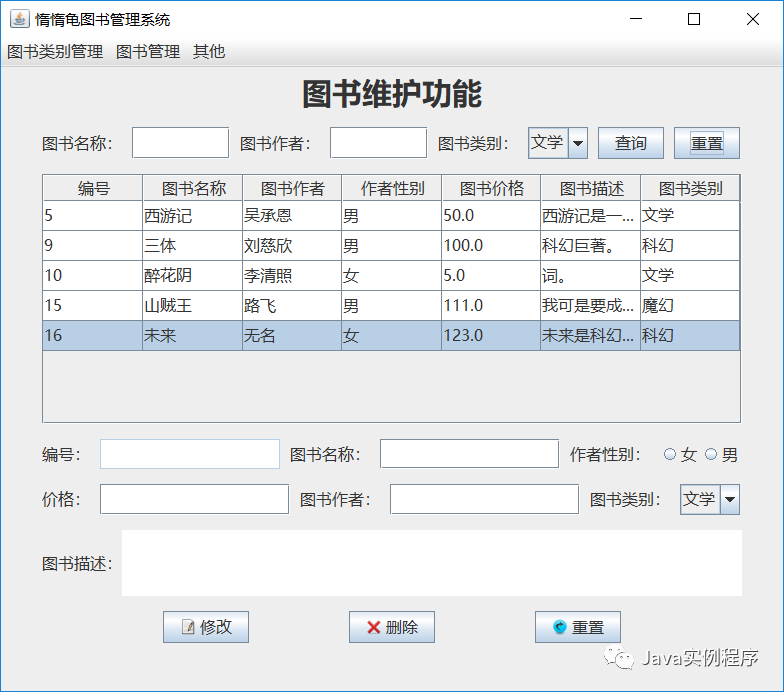
Task: Click the 李清照 author cell
Action: pyautogui.click(x=292, y=276)
